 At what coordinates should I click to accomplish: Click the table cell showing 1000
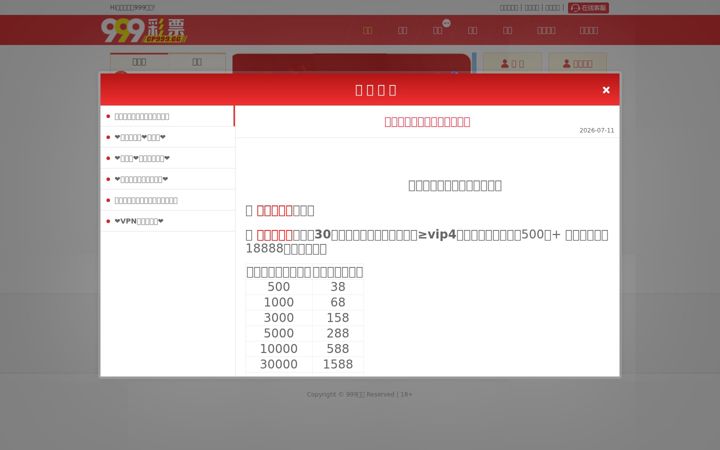[279, 303]
